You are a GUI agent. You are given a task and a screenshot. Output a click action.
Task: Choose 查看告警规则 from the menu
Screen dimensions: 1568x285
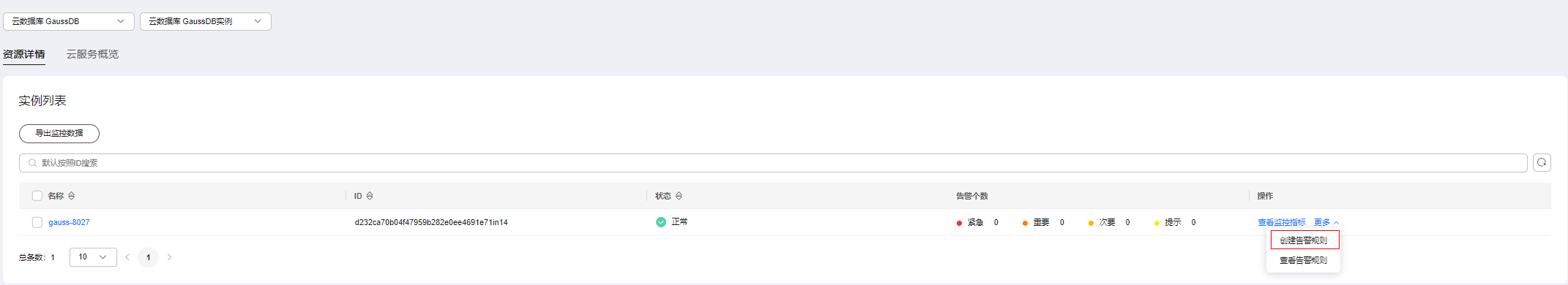pos(1304,260)
